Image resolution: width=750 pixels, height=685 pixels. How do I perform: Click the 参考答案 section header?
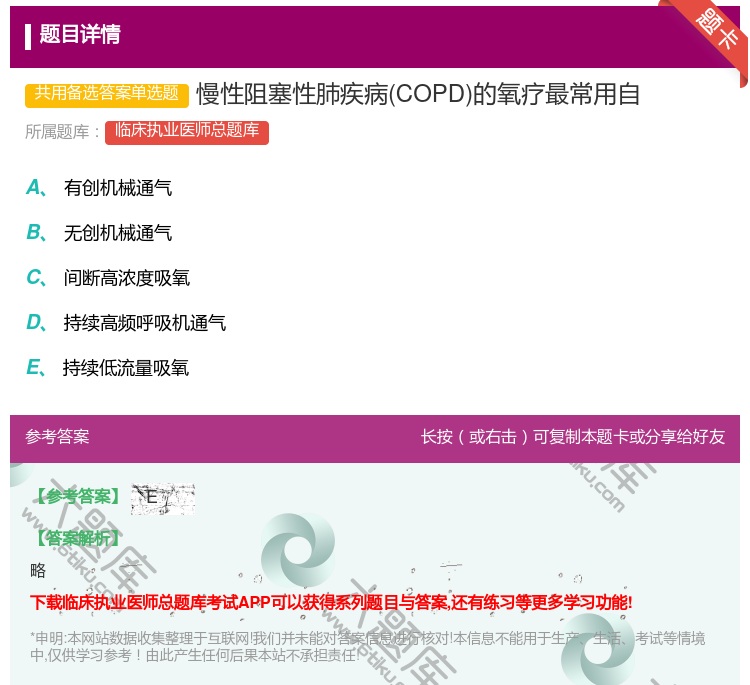pos(57,437)
